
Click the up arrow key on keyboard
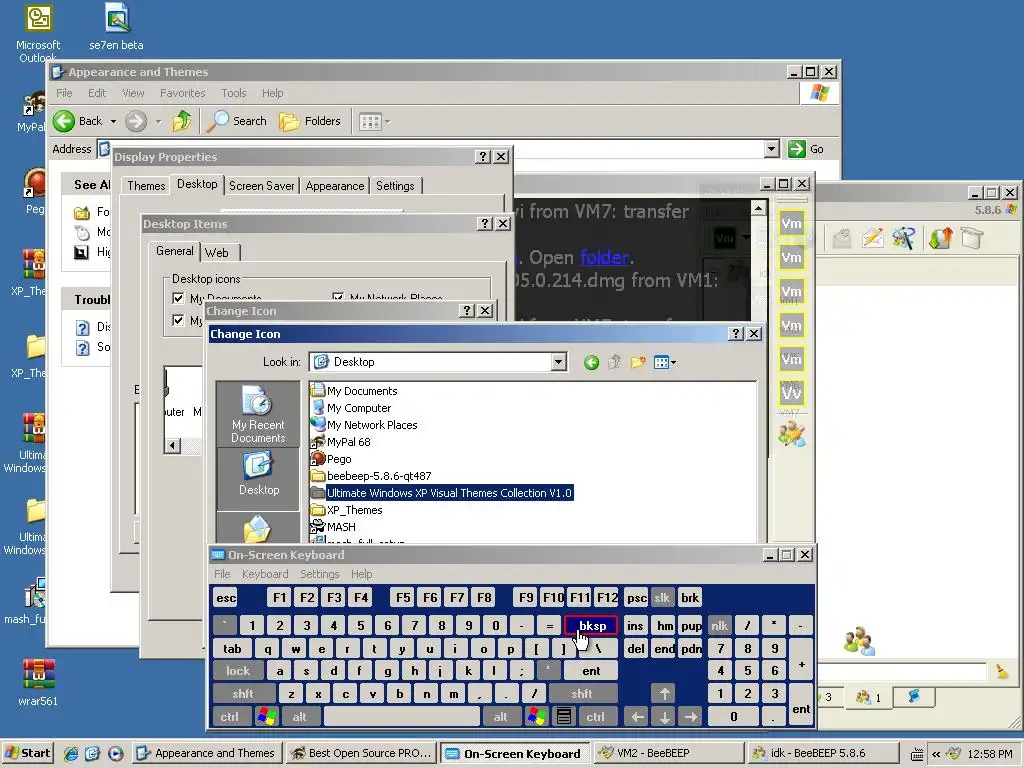point(664,694)
